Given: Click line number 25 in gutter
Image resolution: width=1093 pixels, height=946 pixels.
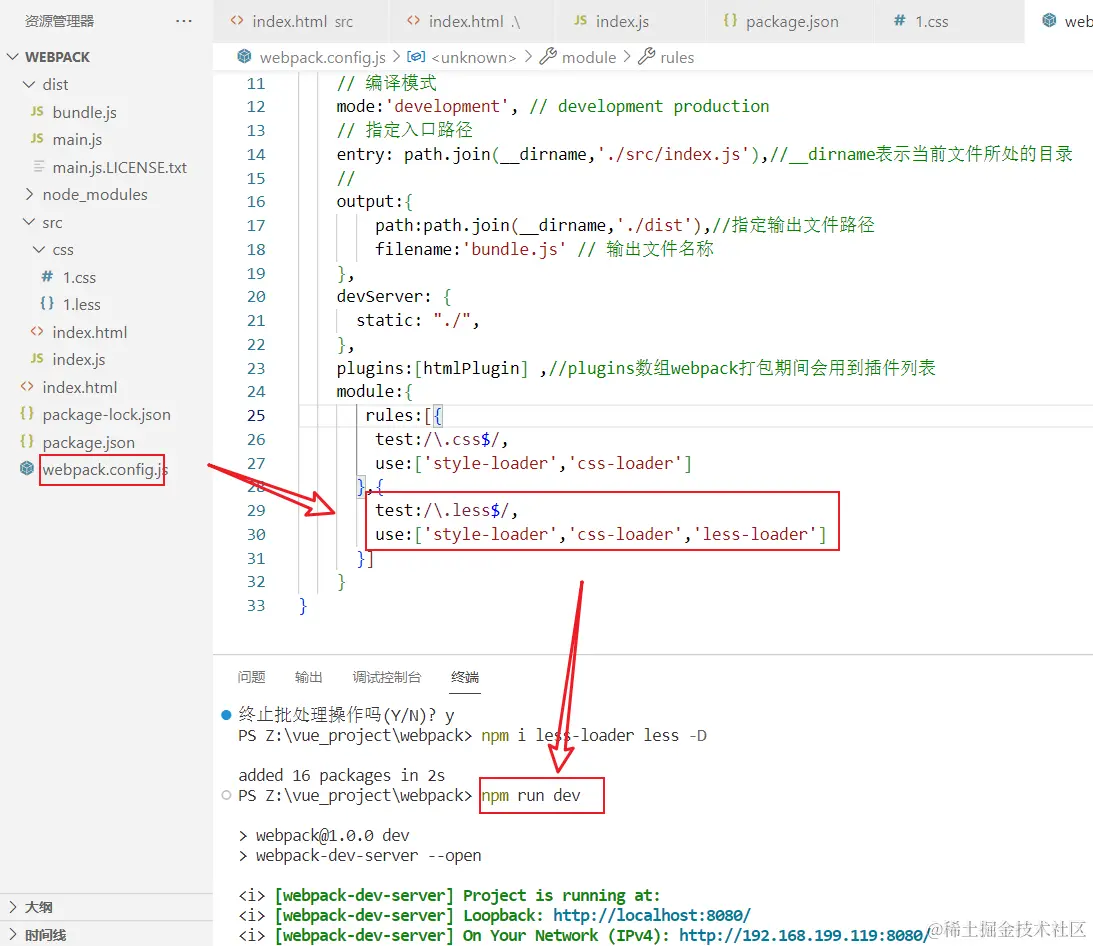Looking at the screenshot, I should click(256, 415).
